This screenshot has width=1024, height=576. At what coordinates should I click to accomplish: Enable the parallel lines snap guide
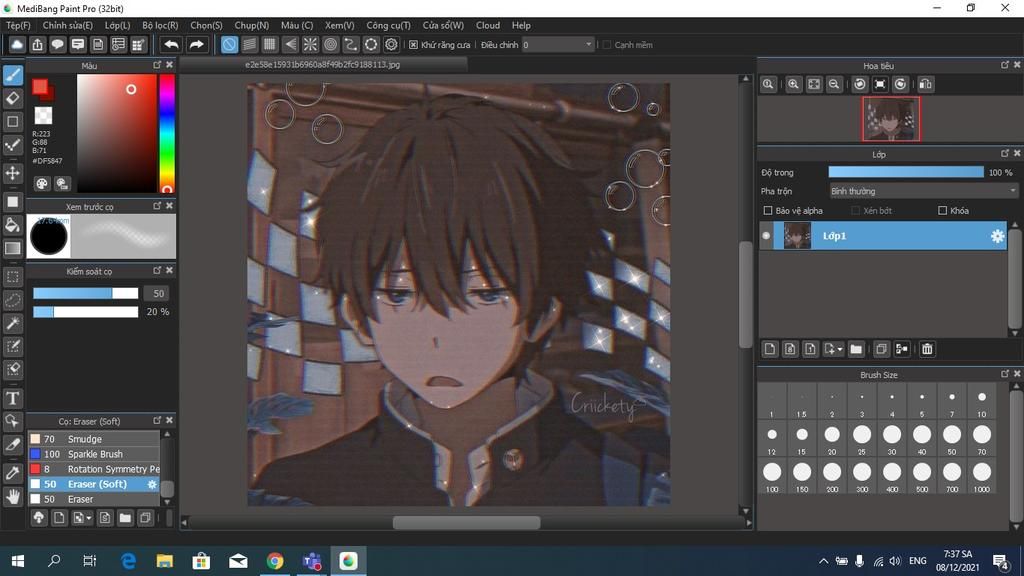pos(249,44)
